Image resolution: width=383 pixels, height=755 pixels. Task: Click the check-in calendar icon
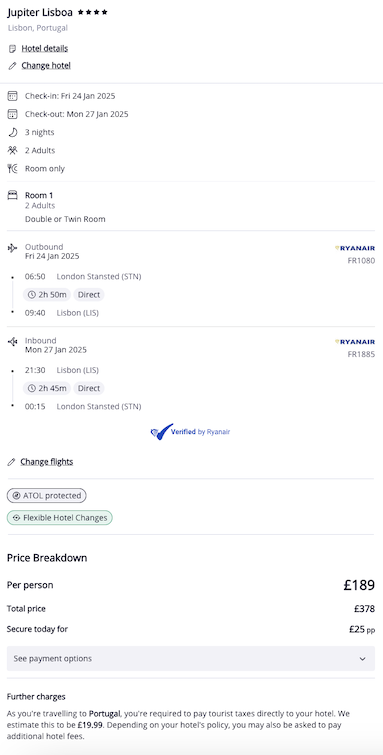(x=13, y=96)
